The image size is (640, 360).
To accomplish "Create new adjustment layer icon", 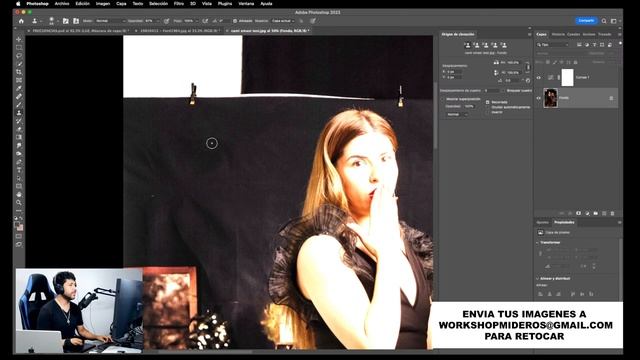I will coord(587,213).
